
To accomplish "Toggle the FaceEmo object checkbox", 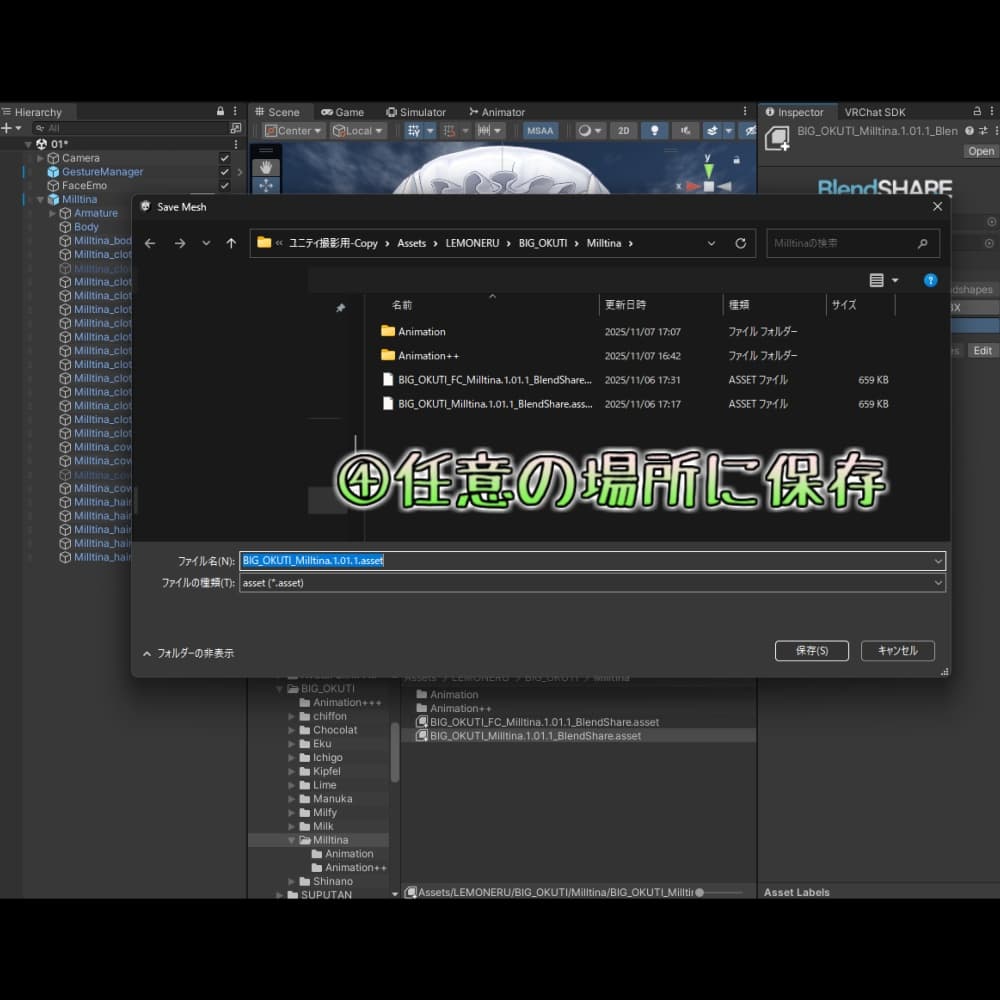I will (225, 186).
